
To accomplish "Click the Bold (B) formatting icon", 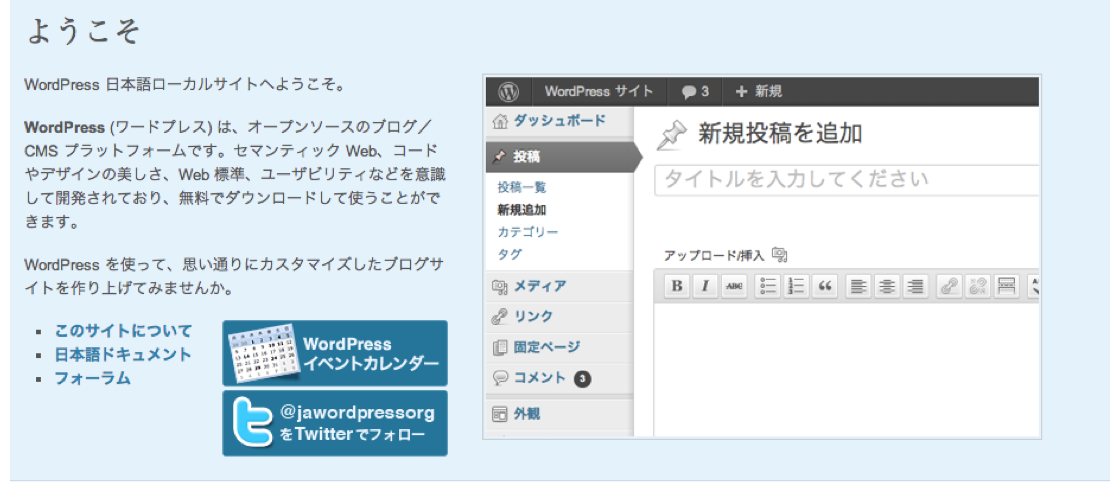I will click(677, 287).
